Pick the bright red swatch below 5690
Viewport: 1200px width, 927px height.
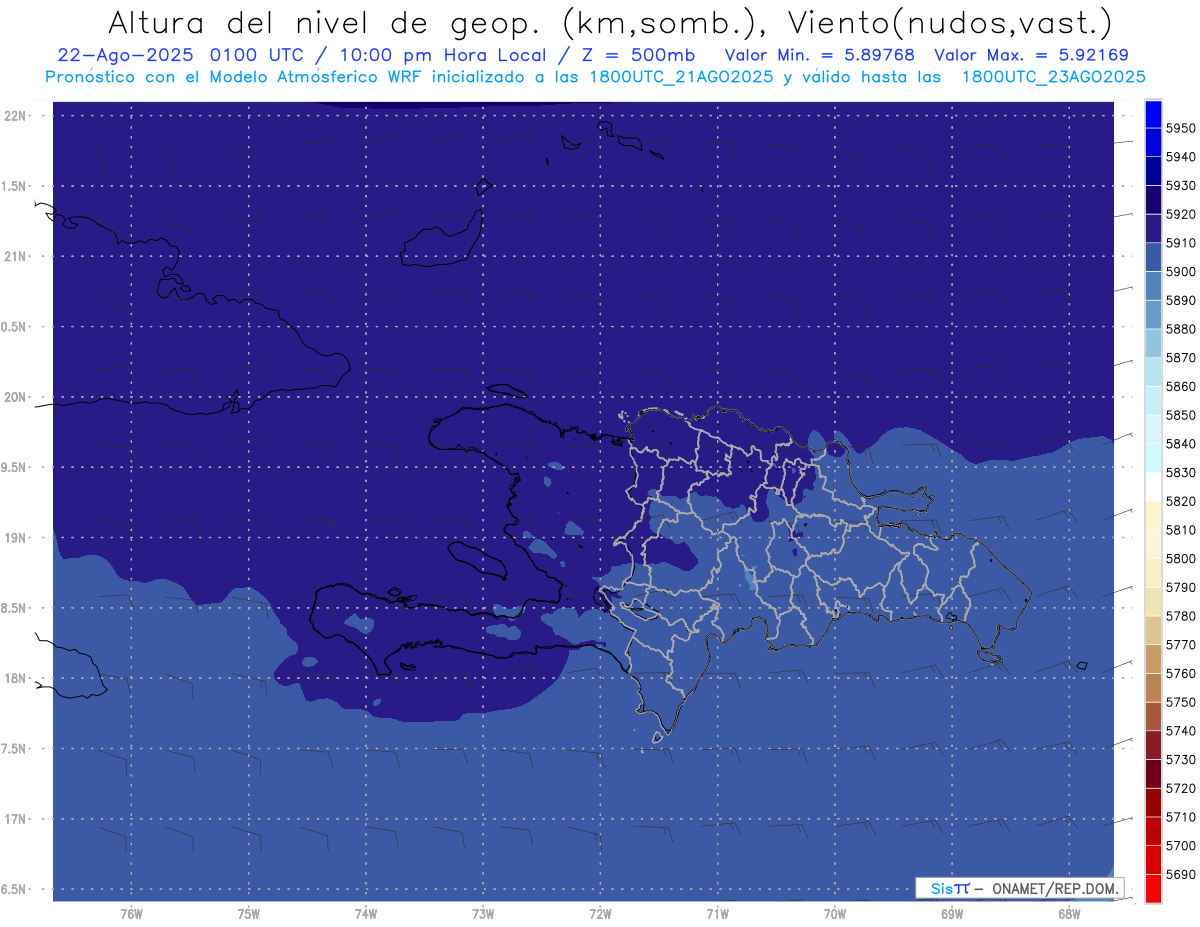(1153, 888)
